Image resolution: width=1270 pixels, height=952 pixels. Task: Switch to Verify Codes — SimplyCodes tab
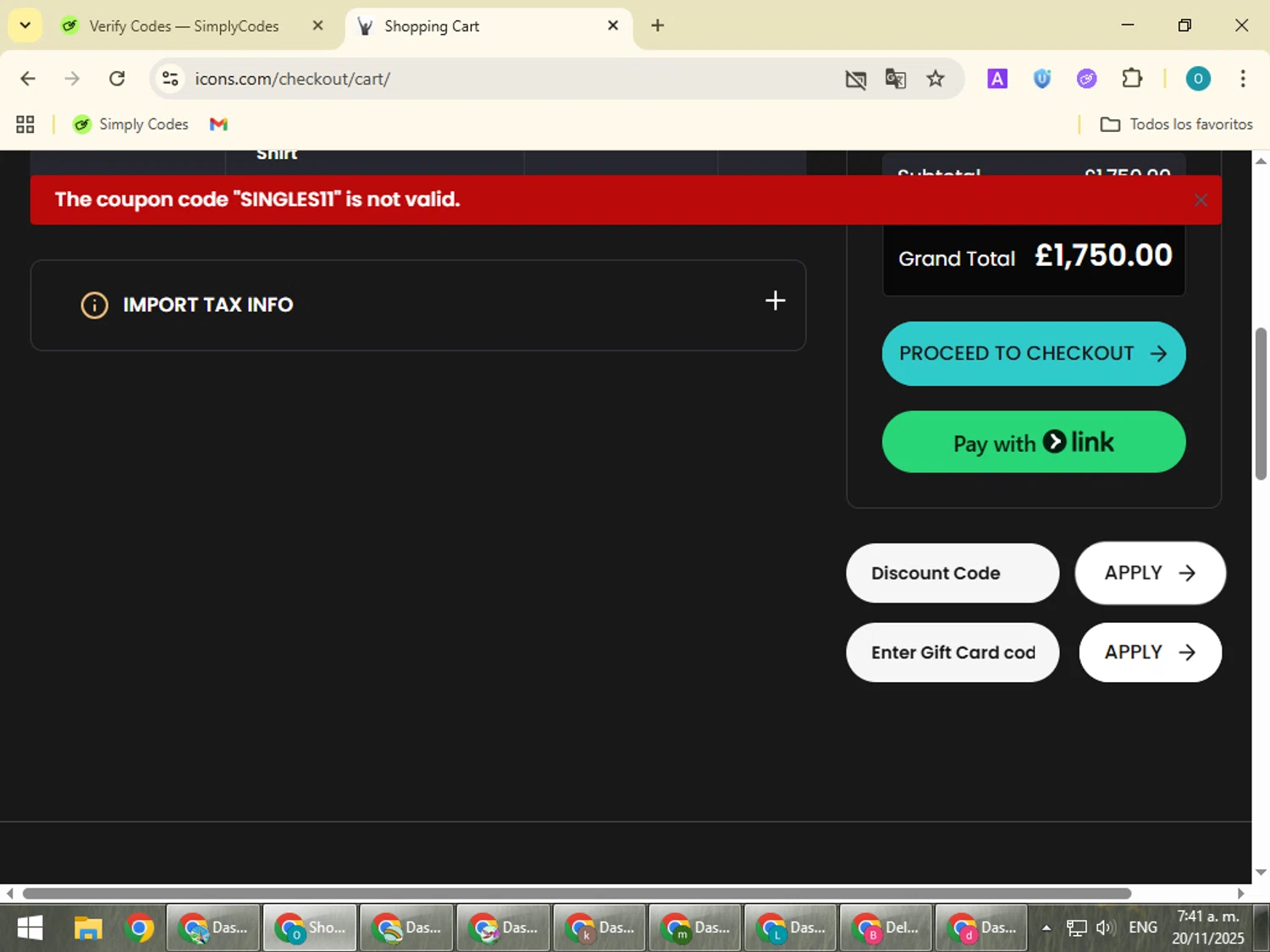pyautogui.click(x=183, y=26)
